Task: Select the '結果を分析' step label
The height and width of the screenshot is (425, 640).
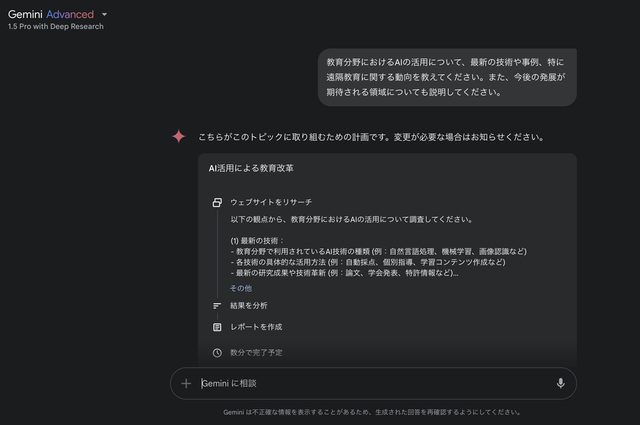Action: [249, 305]
